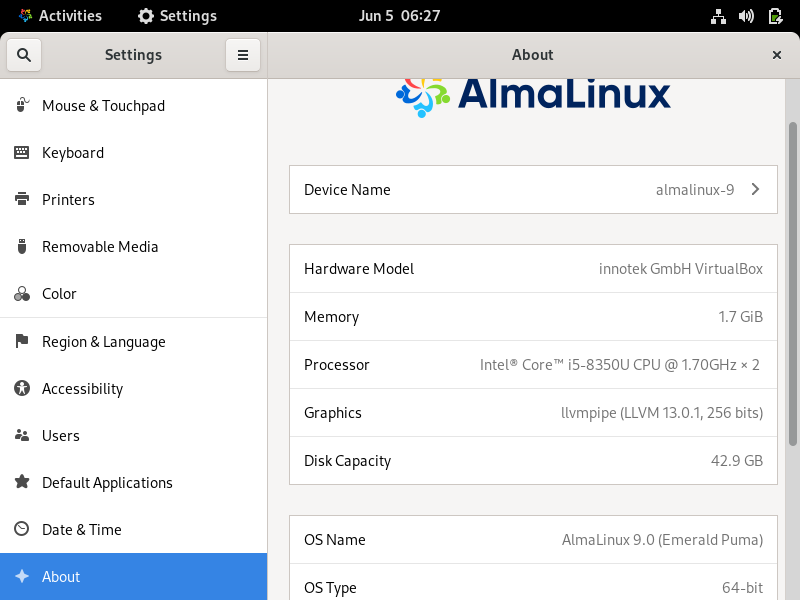Click the Default Applications star icon

point(21,481)
